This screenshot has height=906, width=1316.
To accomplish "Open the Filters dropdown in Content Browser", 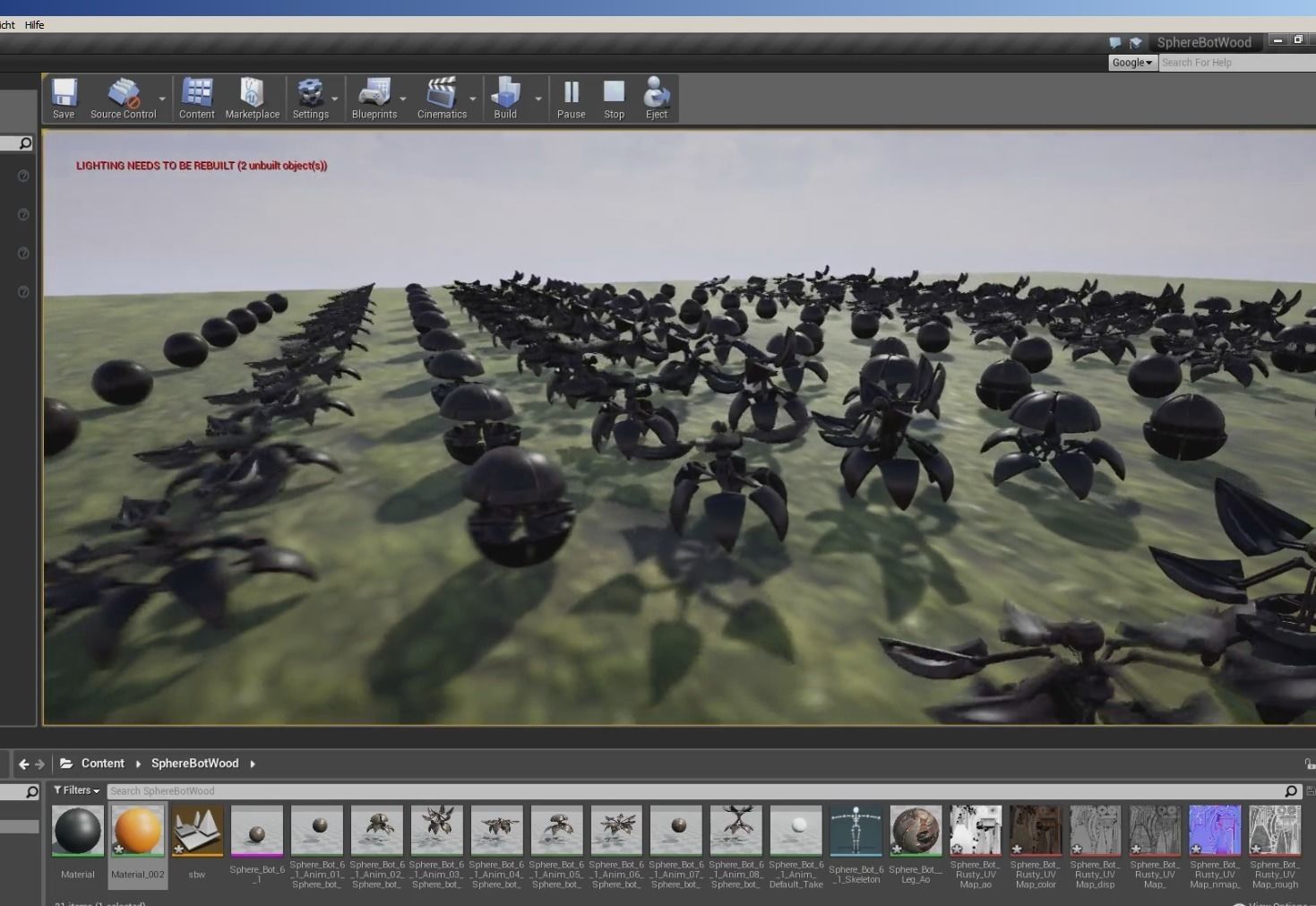I will pyautogui.click(x=76, y=790).
